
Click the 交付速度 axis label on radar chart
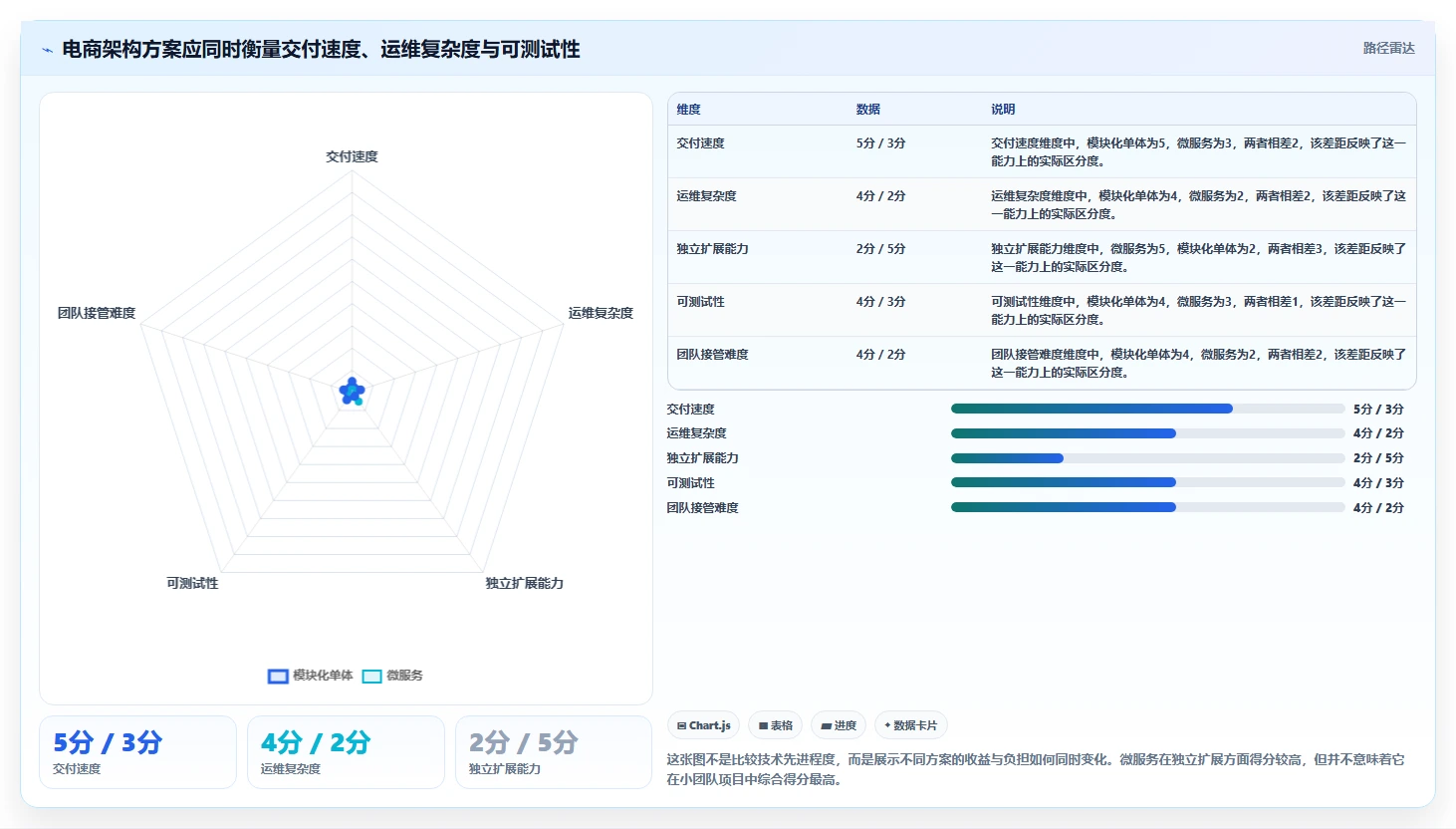(352, 156)
